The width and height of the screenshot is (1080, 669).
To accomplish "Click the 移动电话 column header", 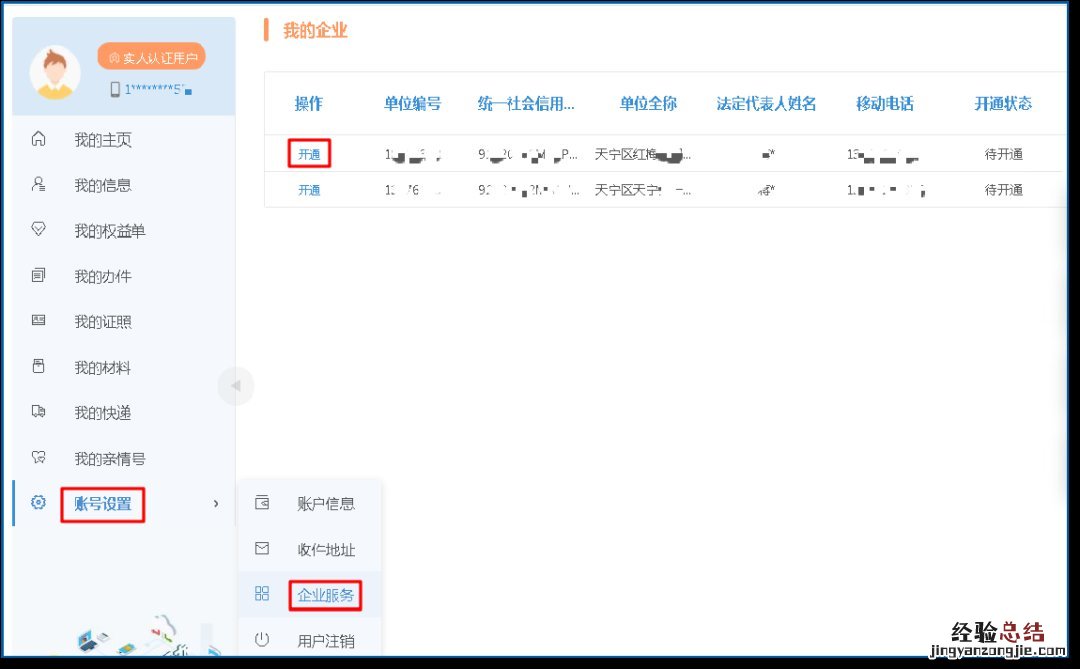I will point(885,103).
